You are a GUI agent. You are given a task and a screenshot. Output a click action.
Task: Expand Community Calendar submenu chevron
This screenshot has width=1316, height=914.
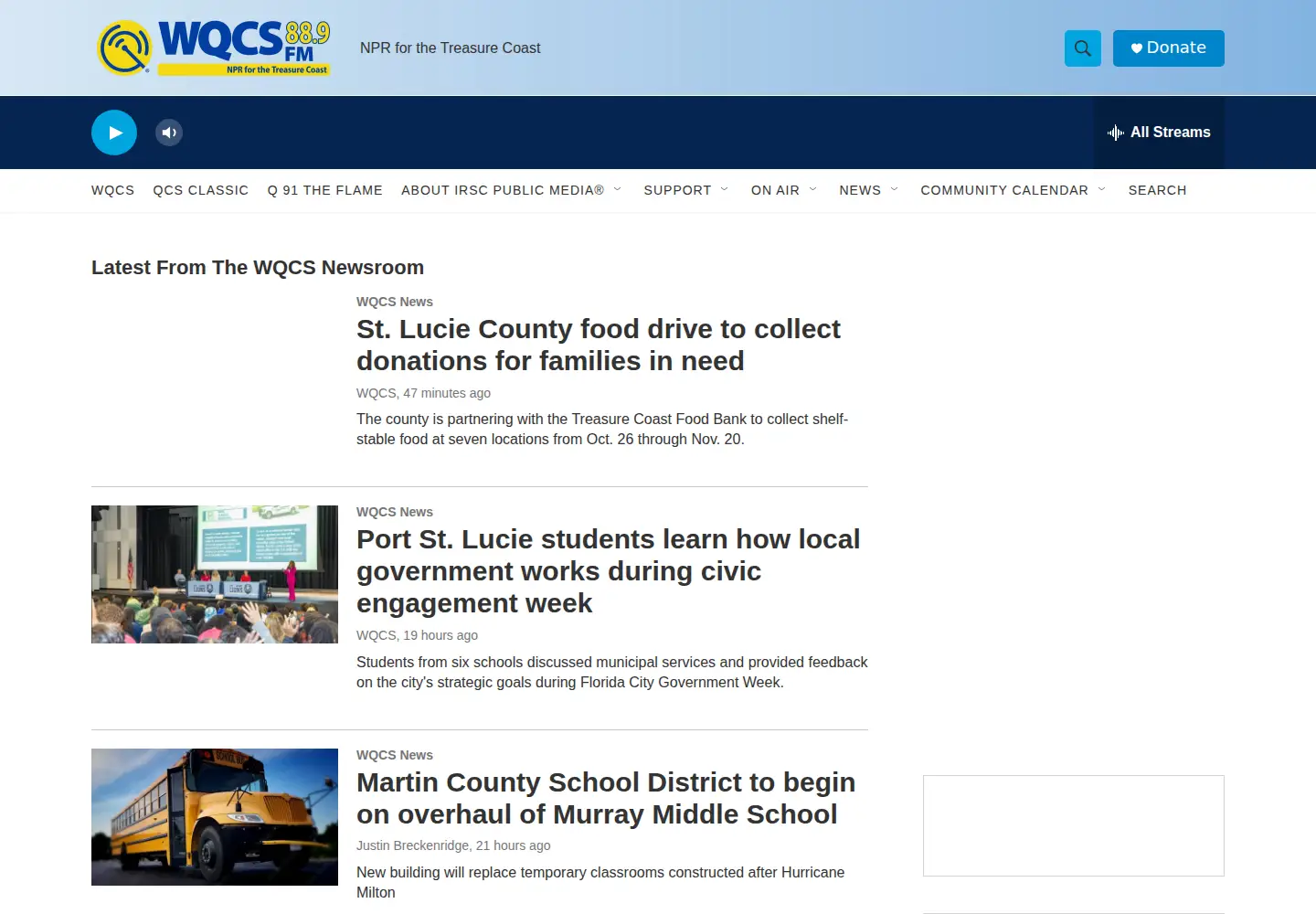(x=1102, y=189)
